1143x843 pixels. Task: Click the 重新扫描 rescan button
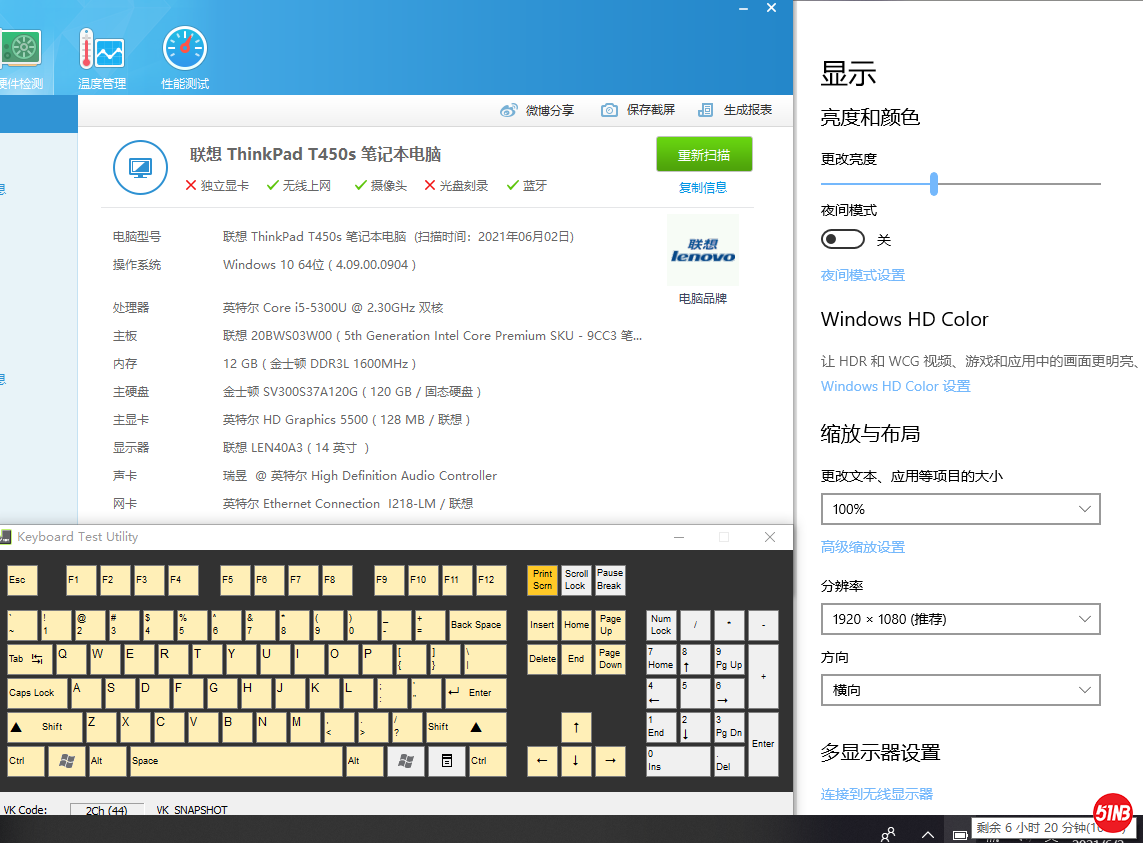704,155
